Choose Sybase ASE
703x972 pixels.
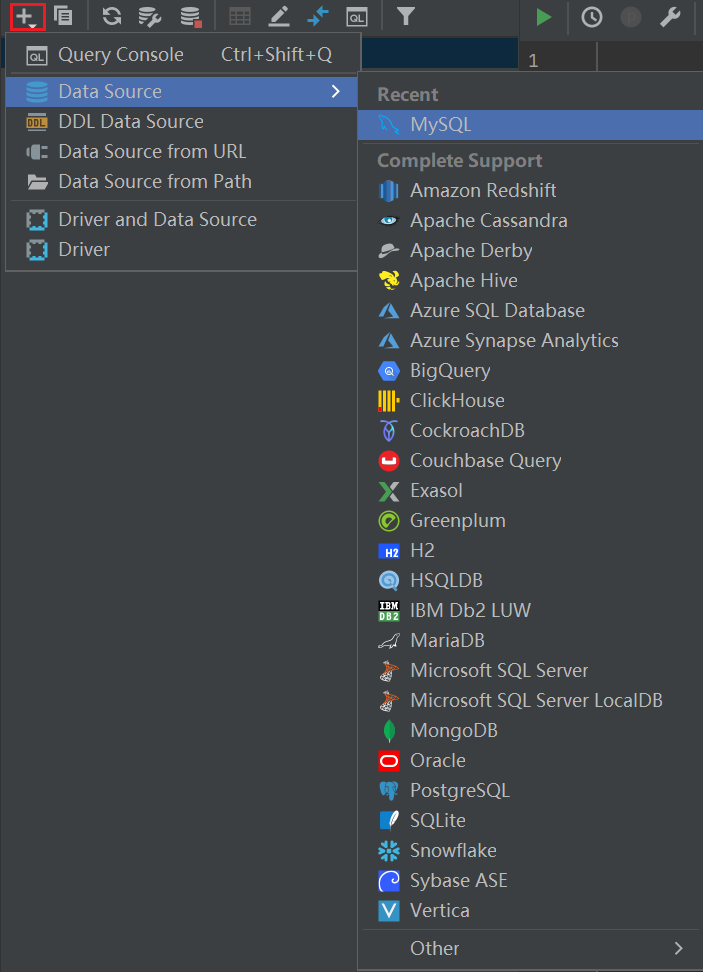pos(530,880)
